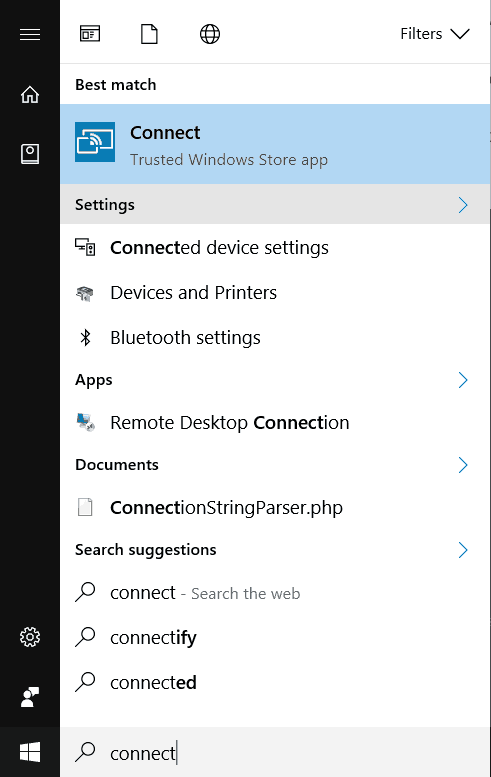
Task: Open the hamburger menu in the sidebar
Action: [30, 34]
